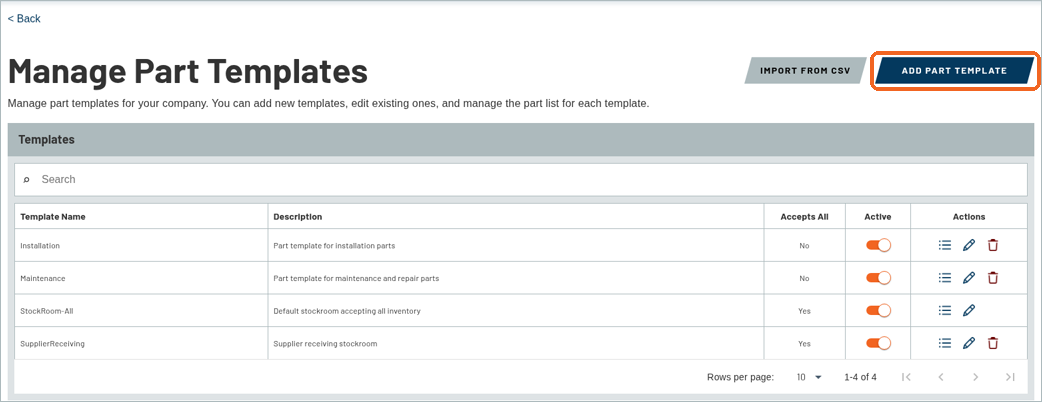Edit the Installation template pencil icon
This screenshot has width=1042, height=402.
tap(969, 245)
